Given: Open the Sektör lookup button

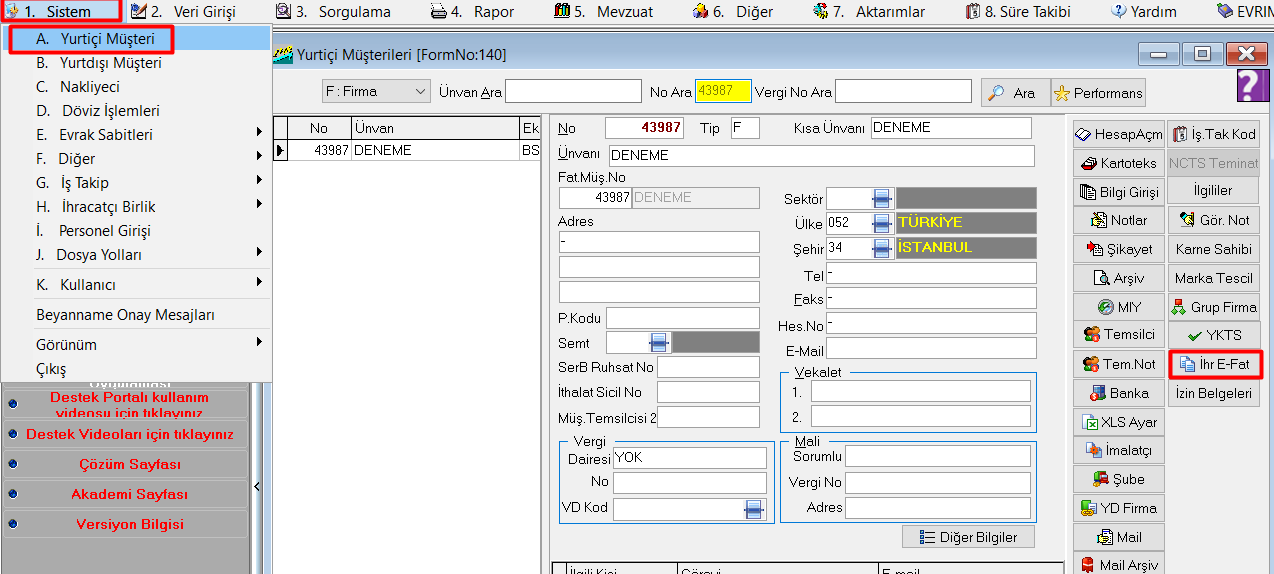Looking at the screenshot, I should coord(882,198).
